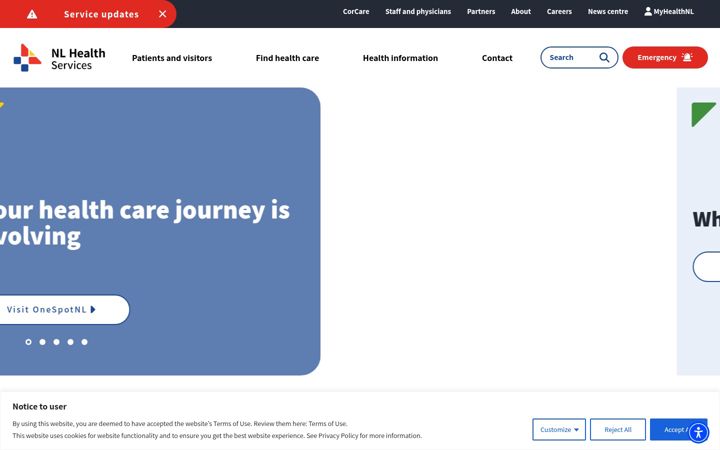This screenshot has height=450, width=720.
Task: Expand the Customize cookie options dropdown
Action: [x=559, y=429]
